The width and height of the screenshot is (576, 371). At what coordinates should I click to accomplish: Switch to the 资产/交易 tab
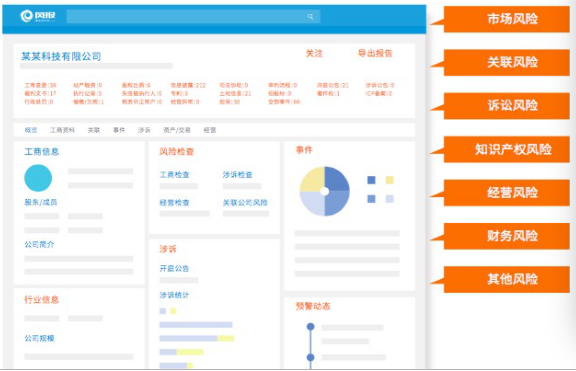coord(177,130)
